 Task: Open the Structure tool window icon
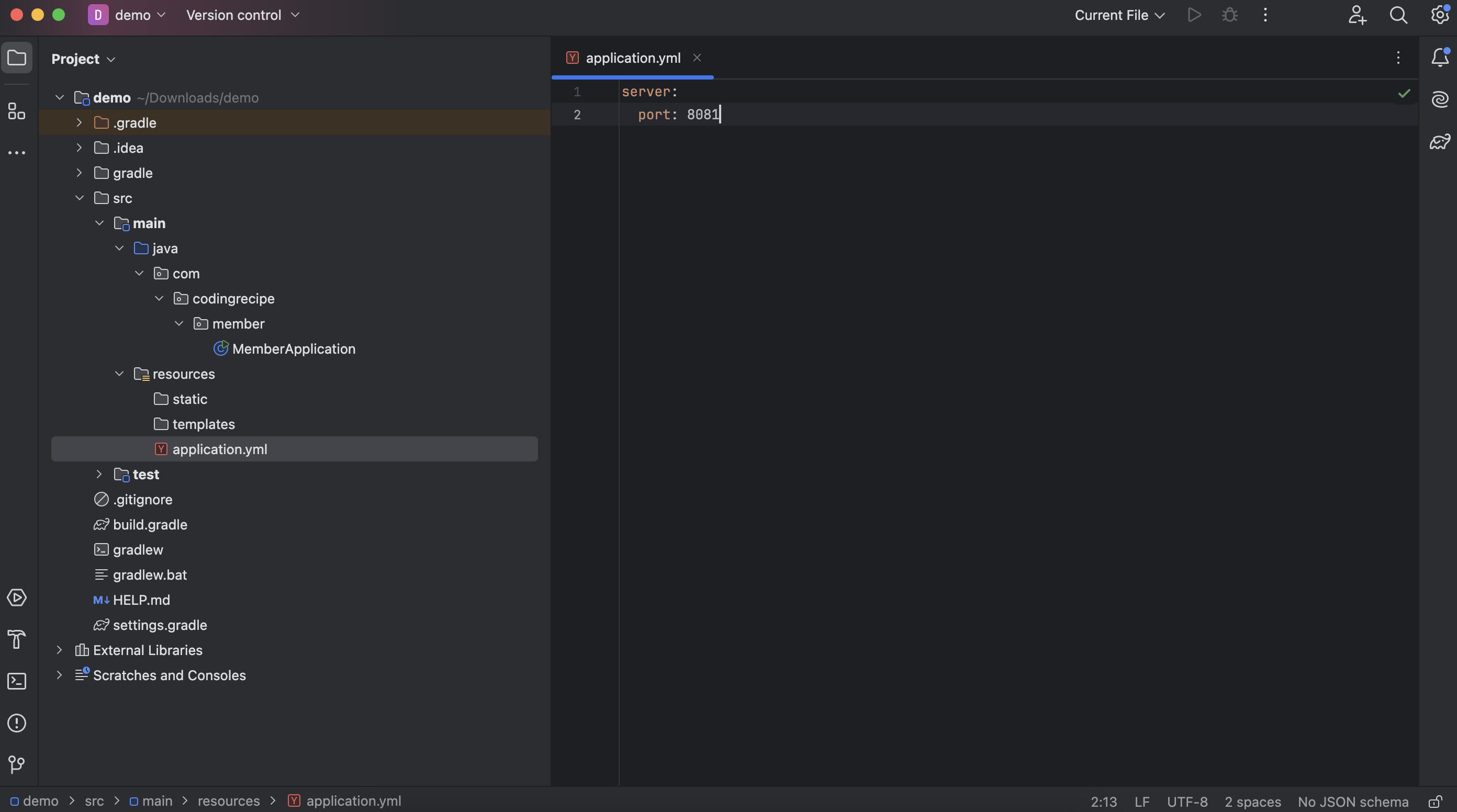[16, 111]
